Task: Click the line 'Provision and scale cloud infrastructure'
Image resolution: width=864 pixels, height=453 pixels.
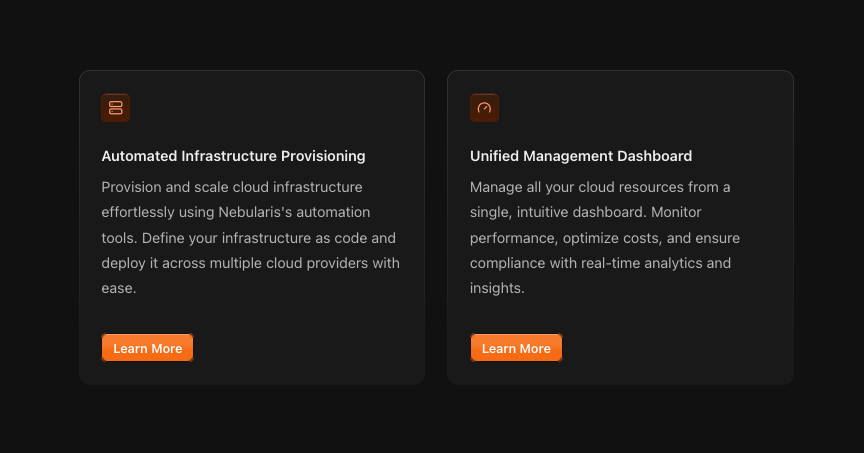Action: (232, 187)
